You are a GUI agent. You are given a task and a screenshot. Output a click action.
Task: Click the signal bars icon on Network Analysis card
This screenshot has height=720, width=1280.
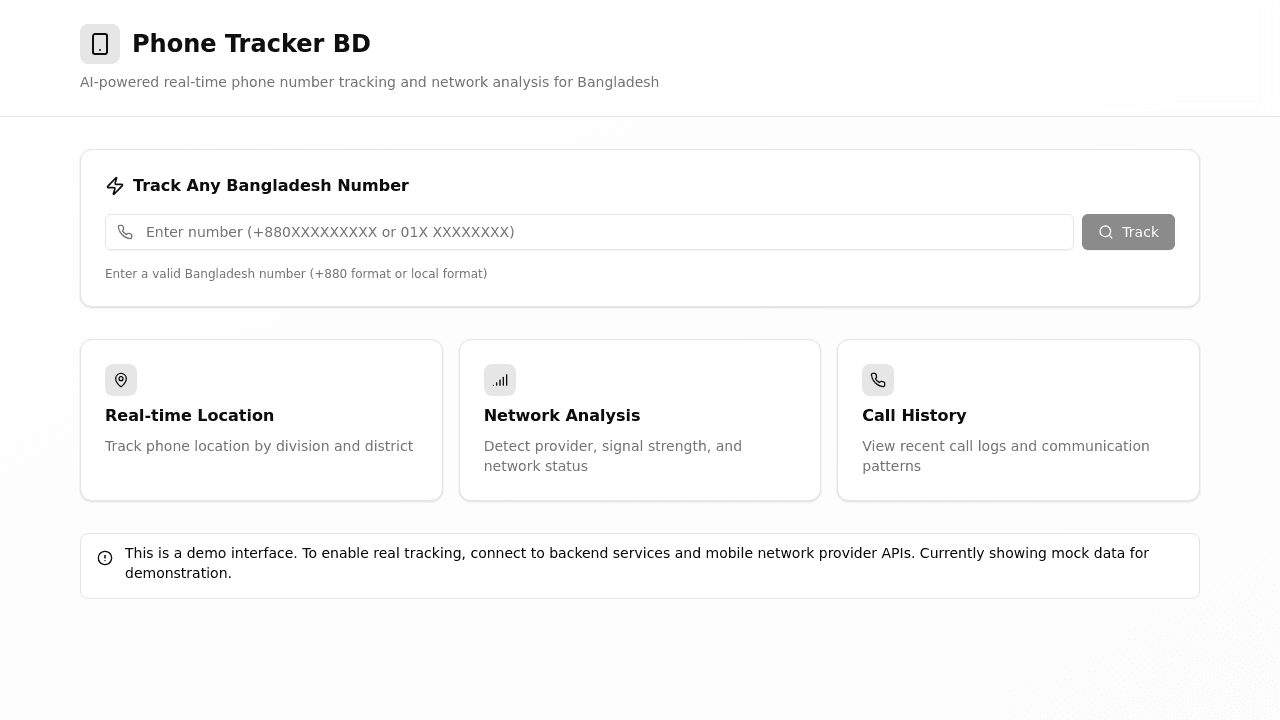pyautogui.click(x=500, y=380)
